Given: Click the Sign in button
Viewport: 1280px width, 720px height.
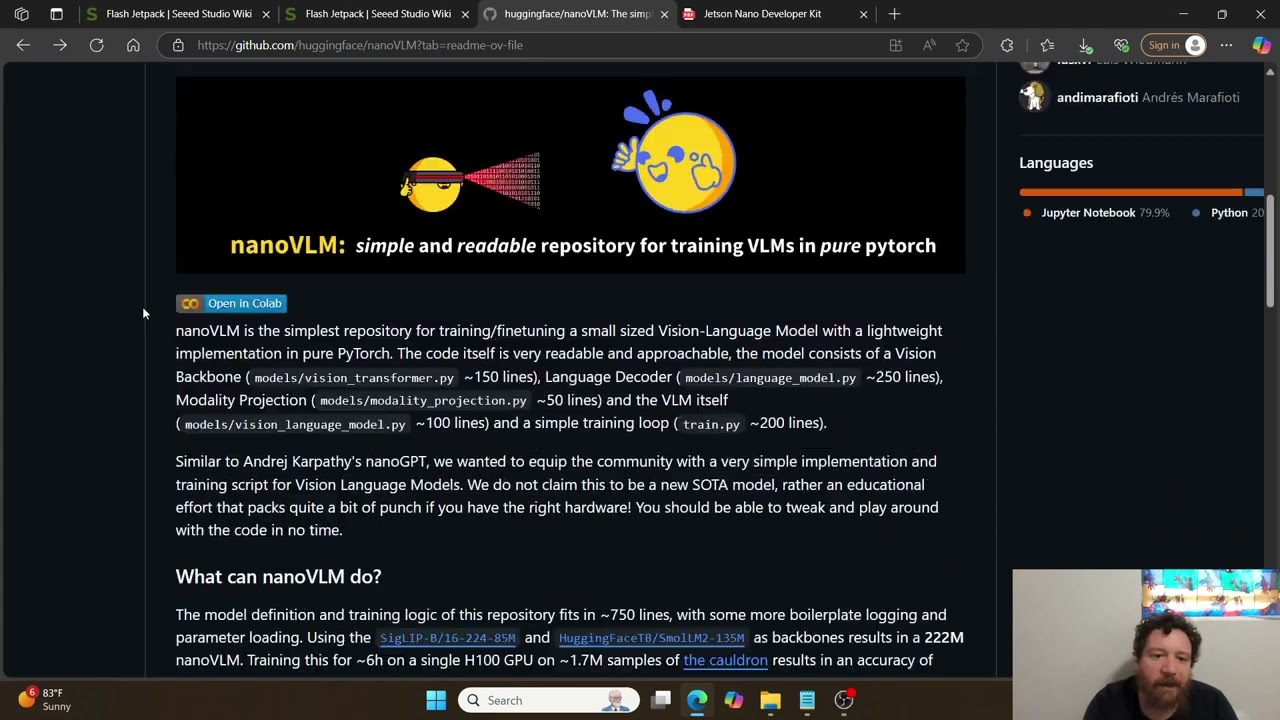Looking at the screenshot, I should pyautogui.click(x=1174, y=45).
